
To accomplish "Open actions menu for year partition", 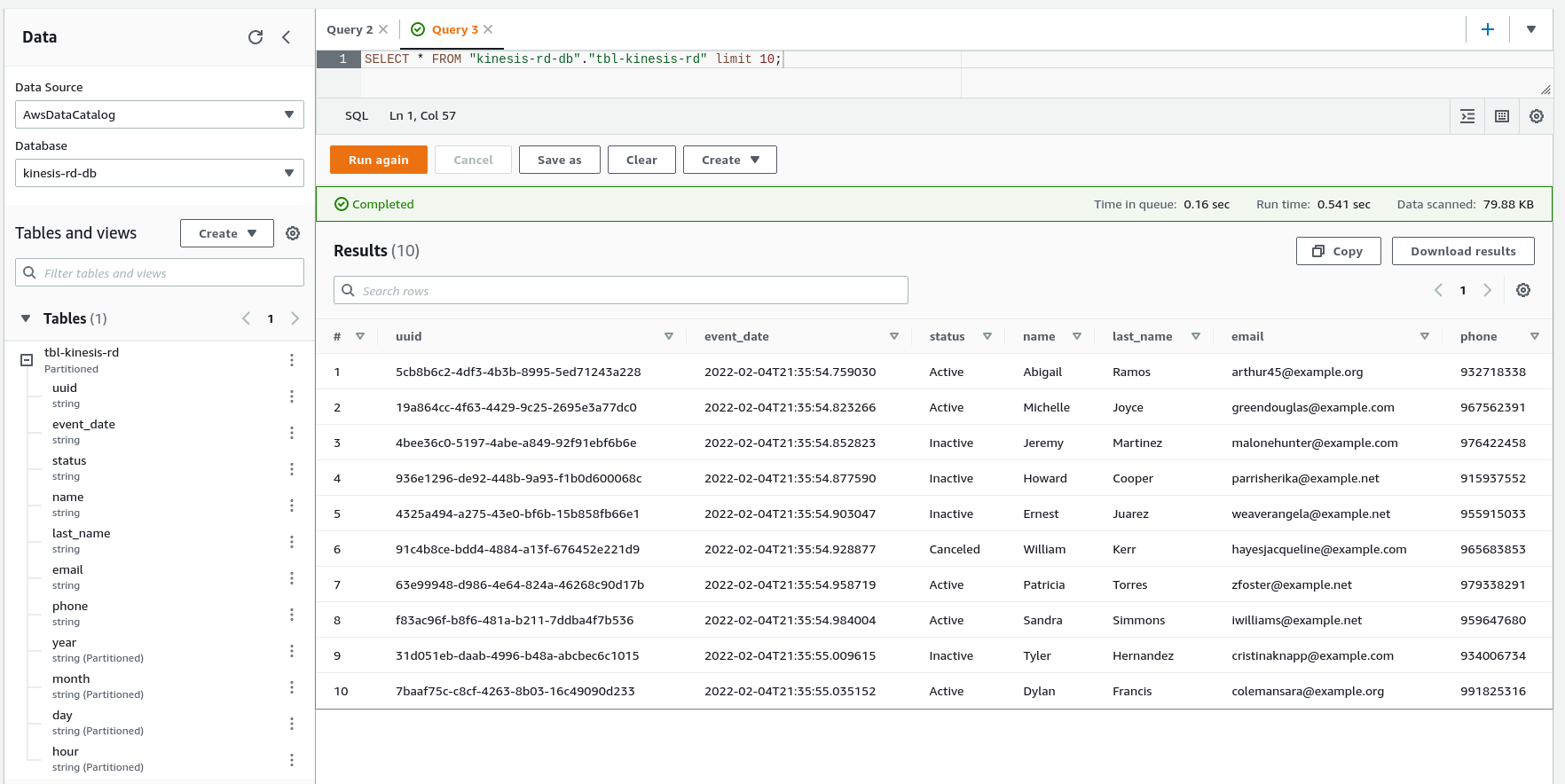I will pos(292,651).
